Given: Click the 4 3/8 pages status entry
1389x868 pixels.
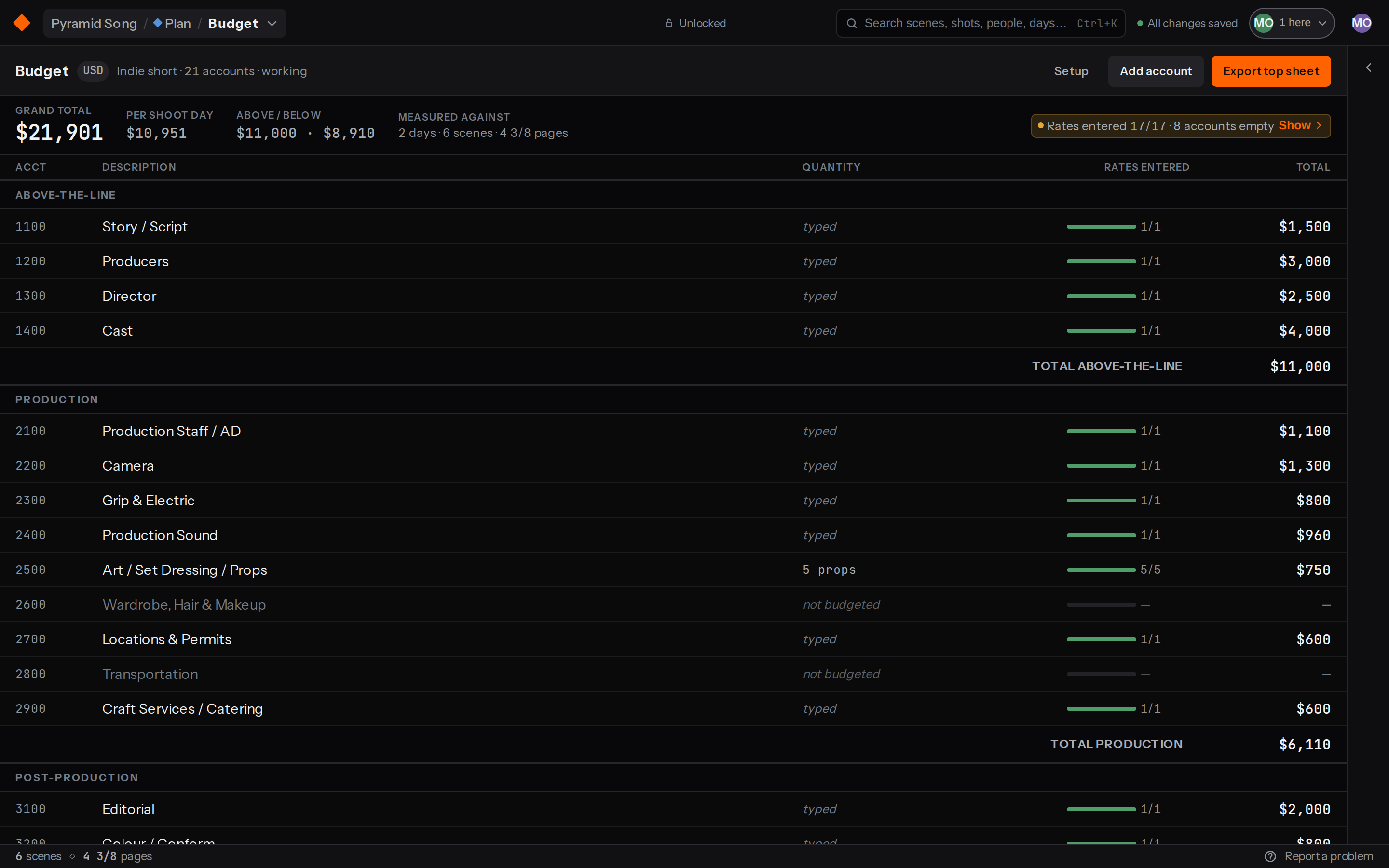Looking at the screenshot, I should [x=118, y=856].
